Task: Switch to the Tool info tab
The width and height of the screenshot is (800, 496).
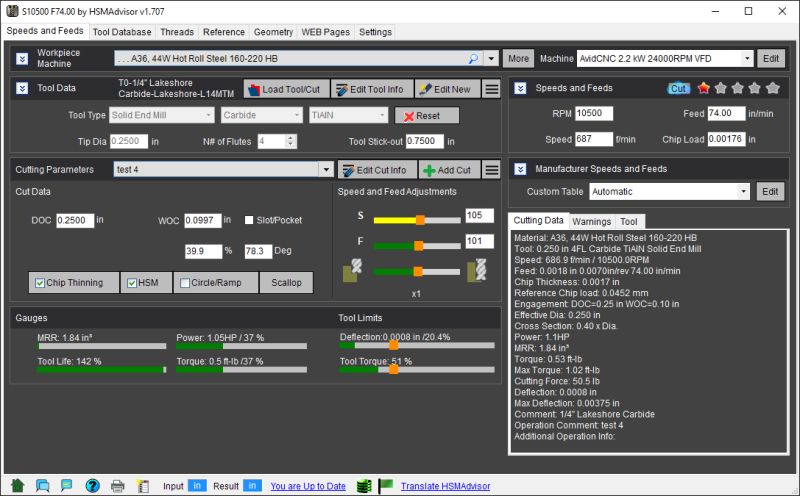Action: click(x=629, y=221)
